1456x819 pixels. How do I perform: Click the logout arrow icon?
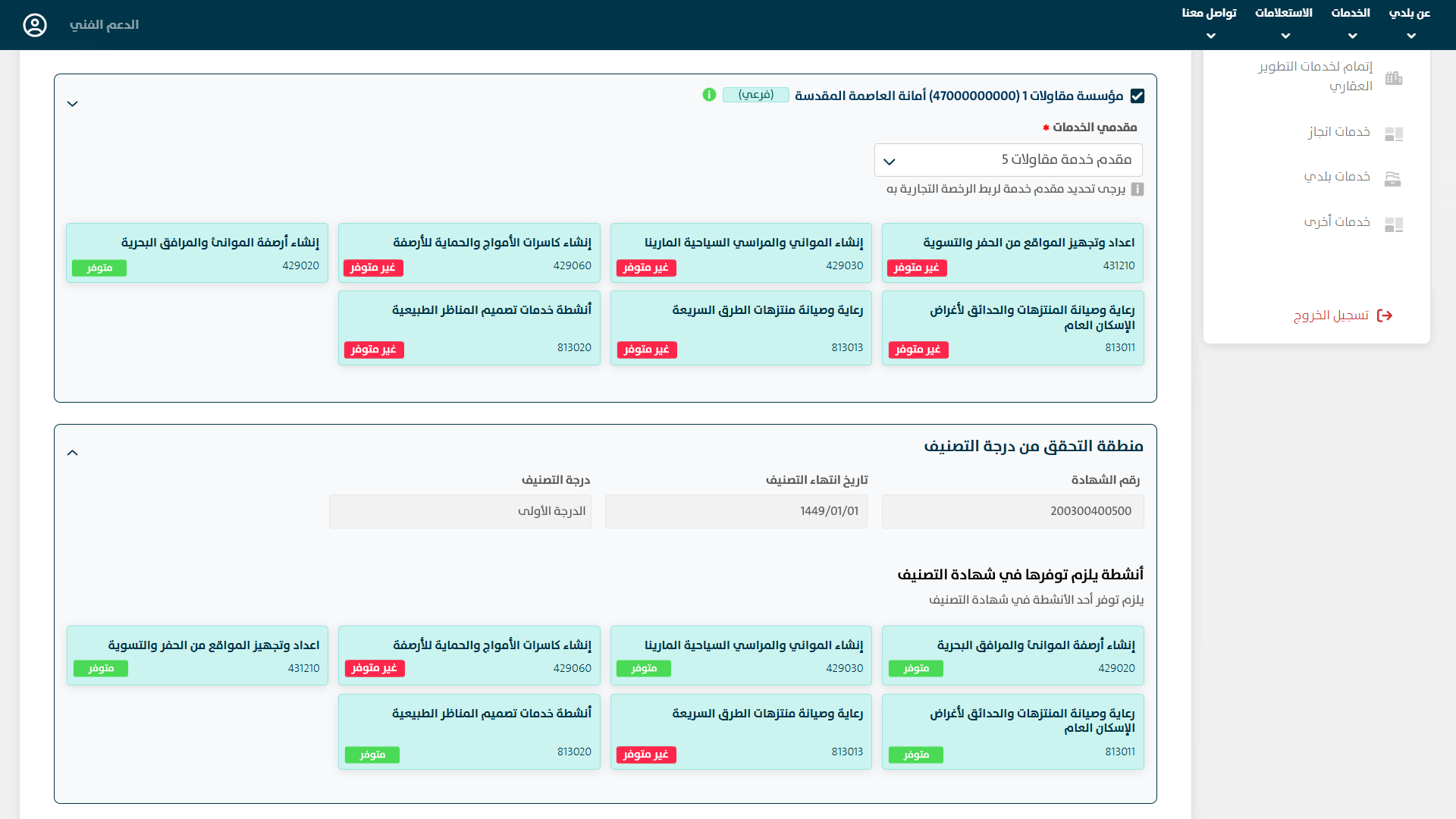click(1385, 315)
